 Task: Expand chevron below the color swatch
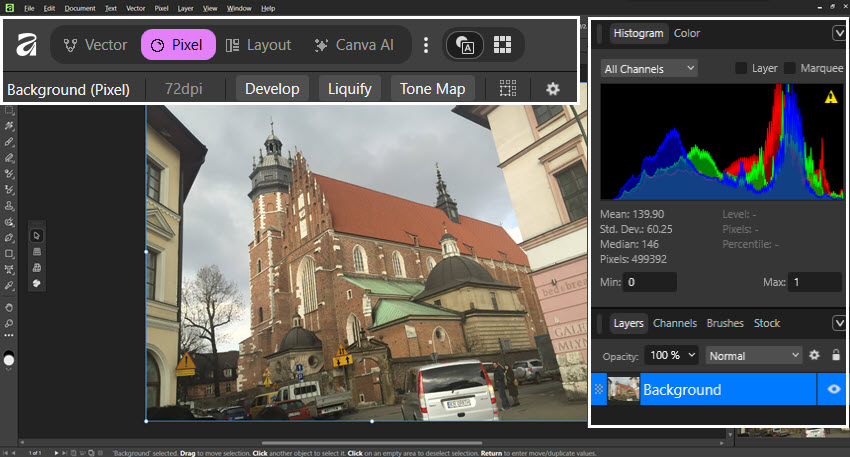pos(9,369)
